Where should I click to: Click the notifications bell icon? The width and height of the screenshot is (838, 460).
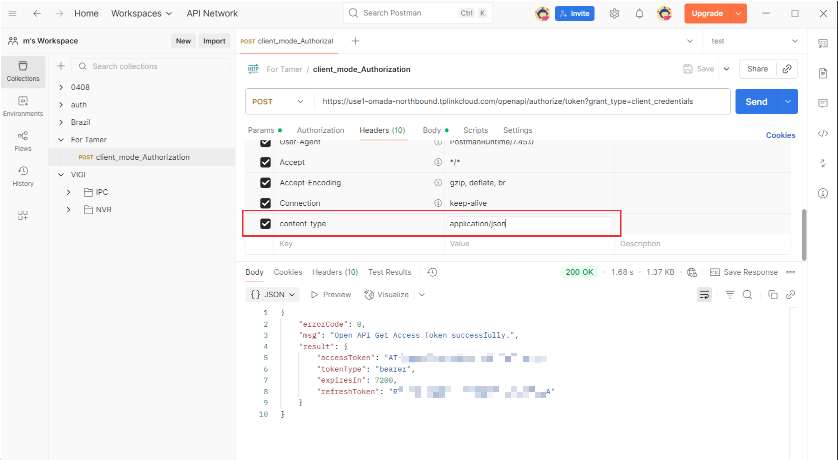(639, 14)
